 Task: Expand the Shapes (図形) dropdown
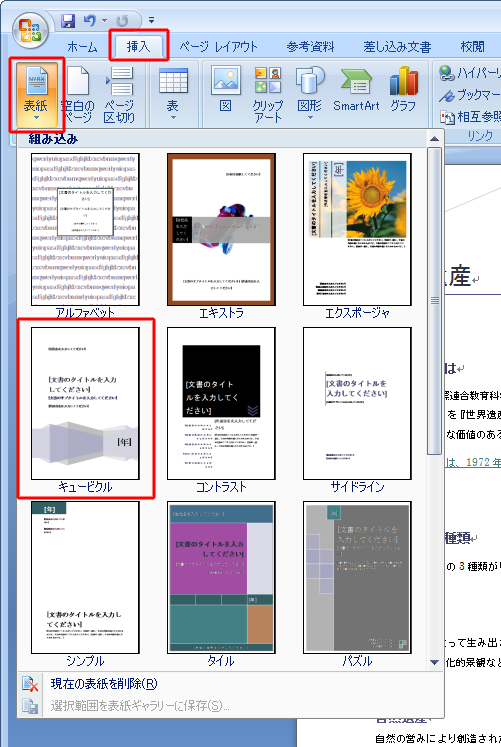[x=310, y=94]
